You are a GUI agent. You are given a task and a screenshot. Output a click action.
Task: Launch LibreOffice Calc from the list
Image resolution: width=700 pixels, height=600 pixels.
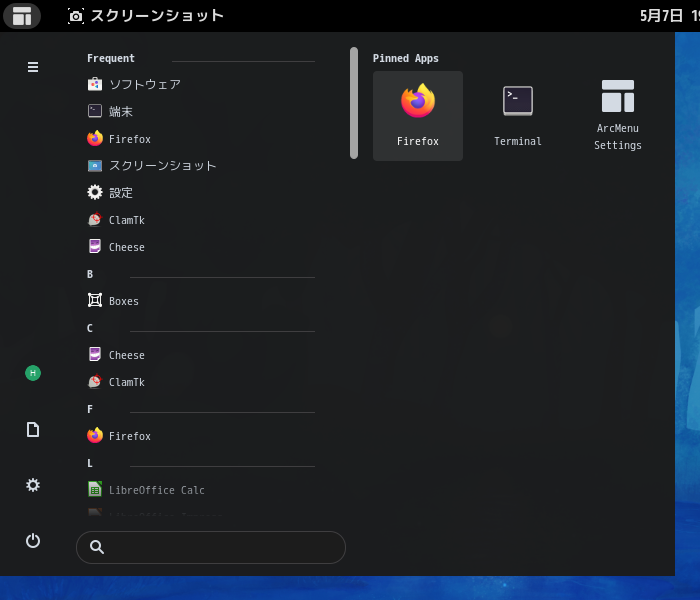pos(201,490)
